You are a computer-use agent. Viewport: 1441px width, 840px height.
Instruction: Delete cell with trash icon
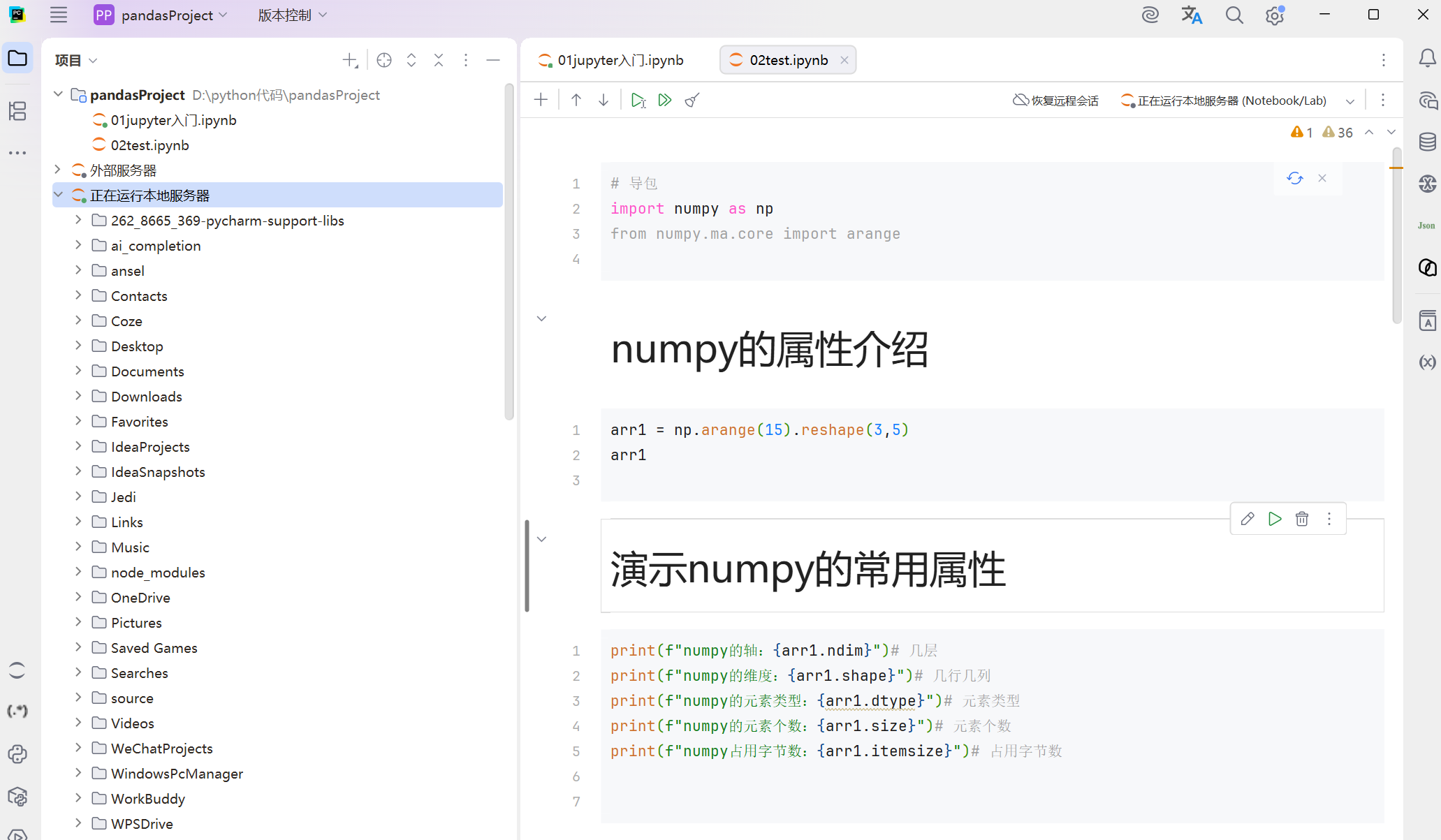tap(1302, 519)
